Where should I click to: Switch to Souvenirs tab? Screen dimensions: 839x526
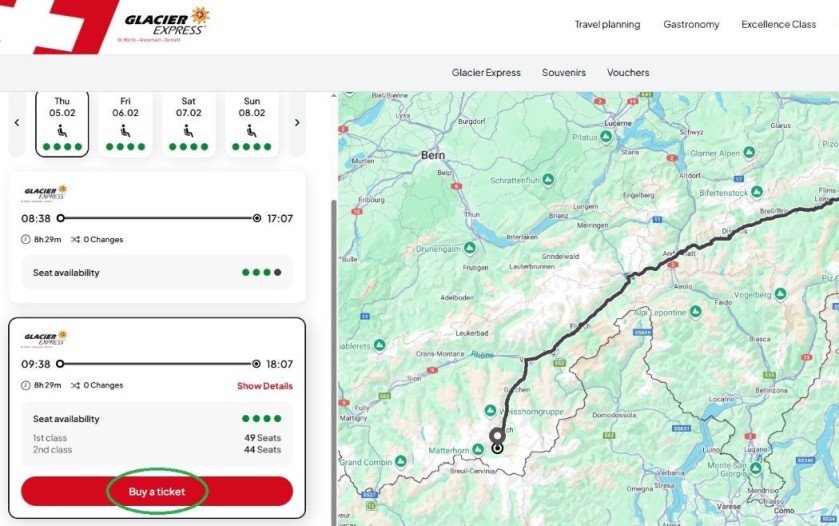click(564, 73)
